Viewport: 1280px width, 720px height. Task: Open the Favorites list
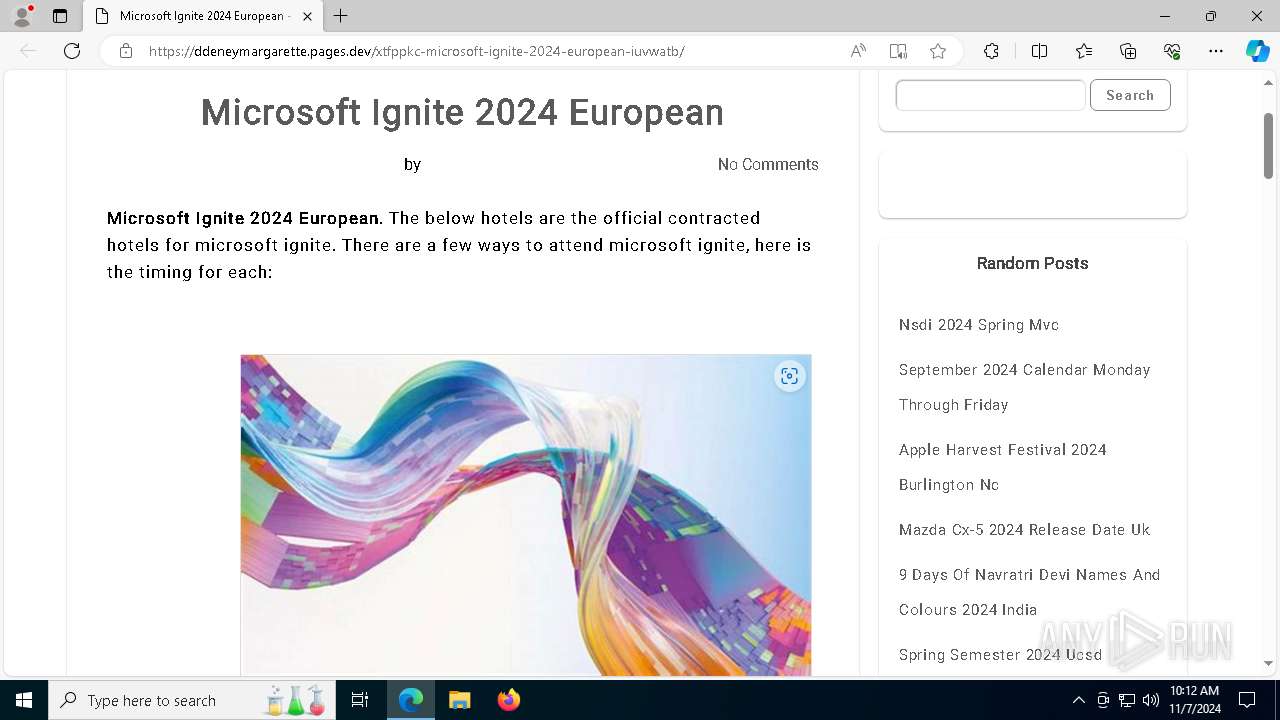coord(1084,51)
